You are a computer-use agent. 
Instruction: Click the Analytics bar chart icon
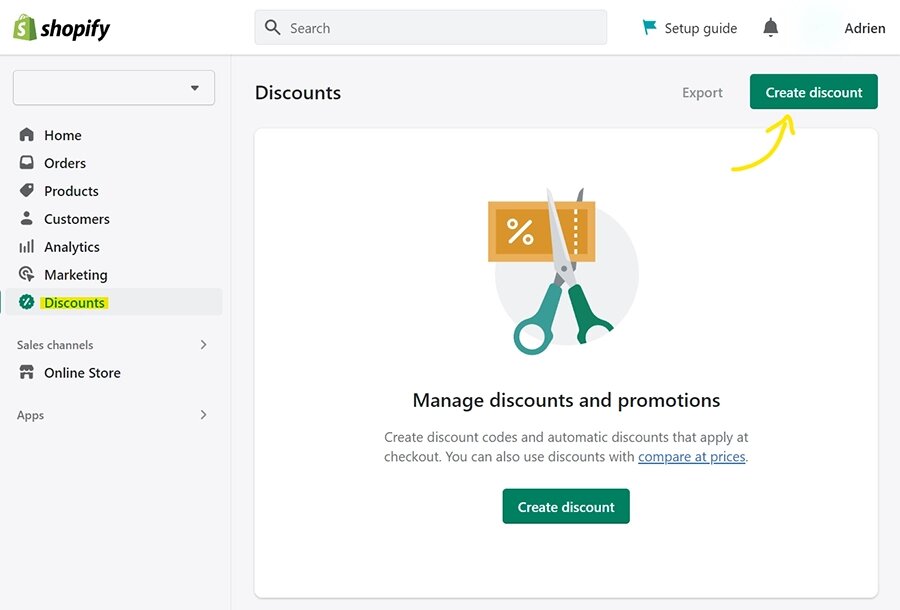tap(26, 246)
